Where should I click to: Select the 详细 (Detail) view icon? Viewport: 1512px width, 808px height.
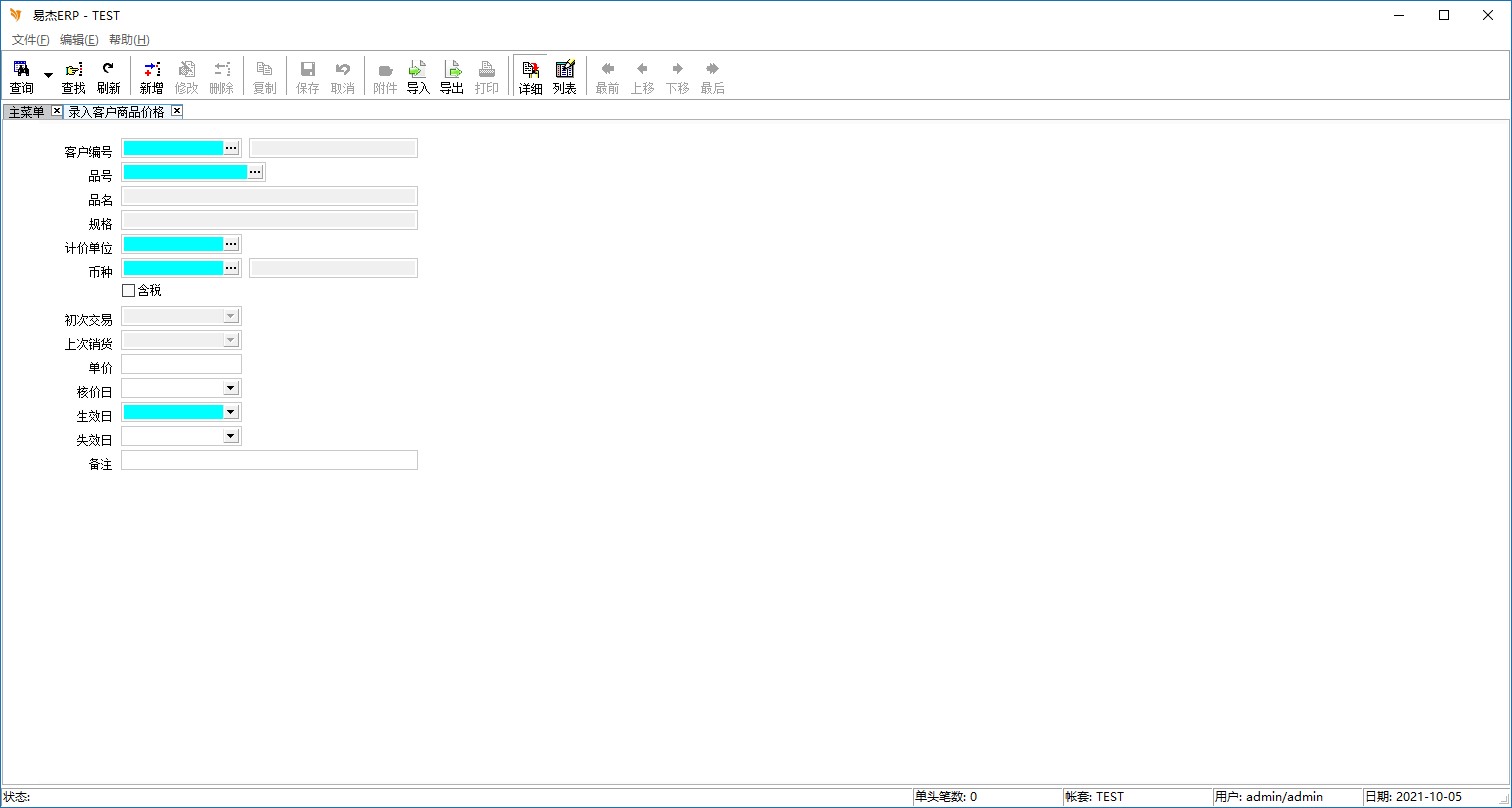[530, 76]
